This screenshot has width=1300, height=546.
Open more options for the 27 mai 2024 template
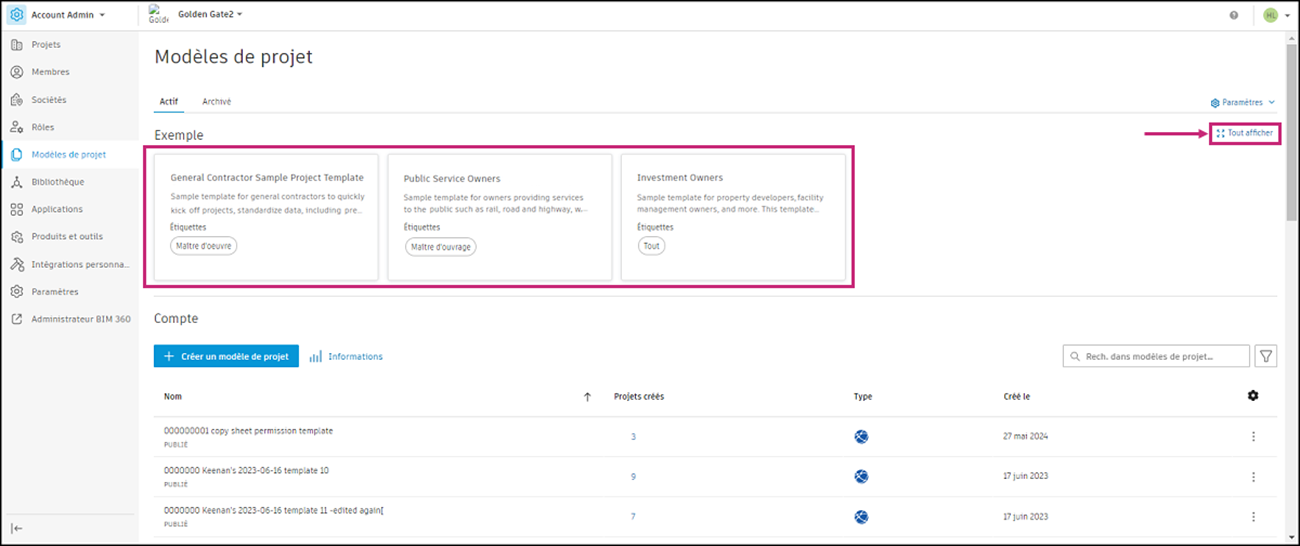point(1253,436)
